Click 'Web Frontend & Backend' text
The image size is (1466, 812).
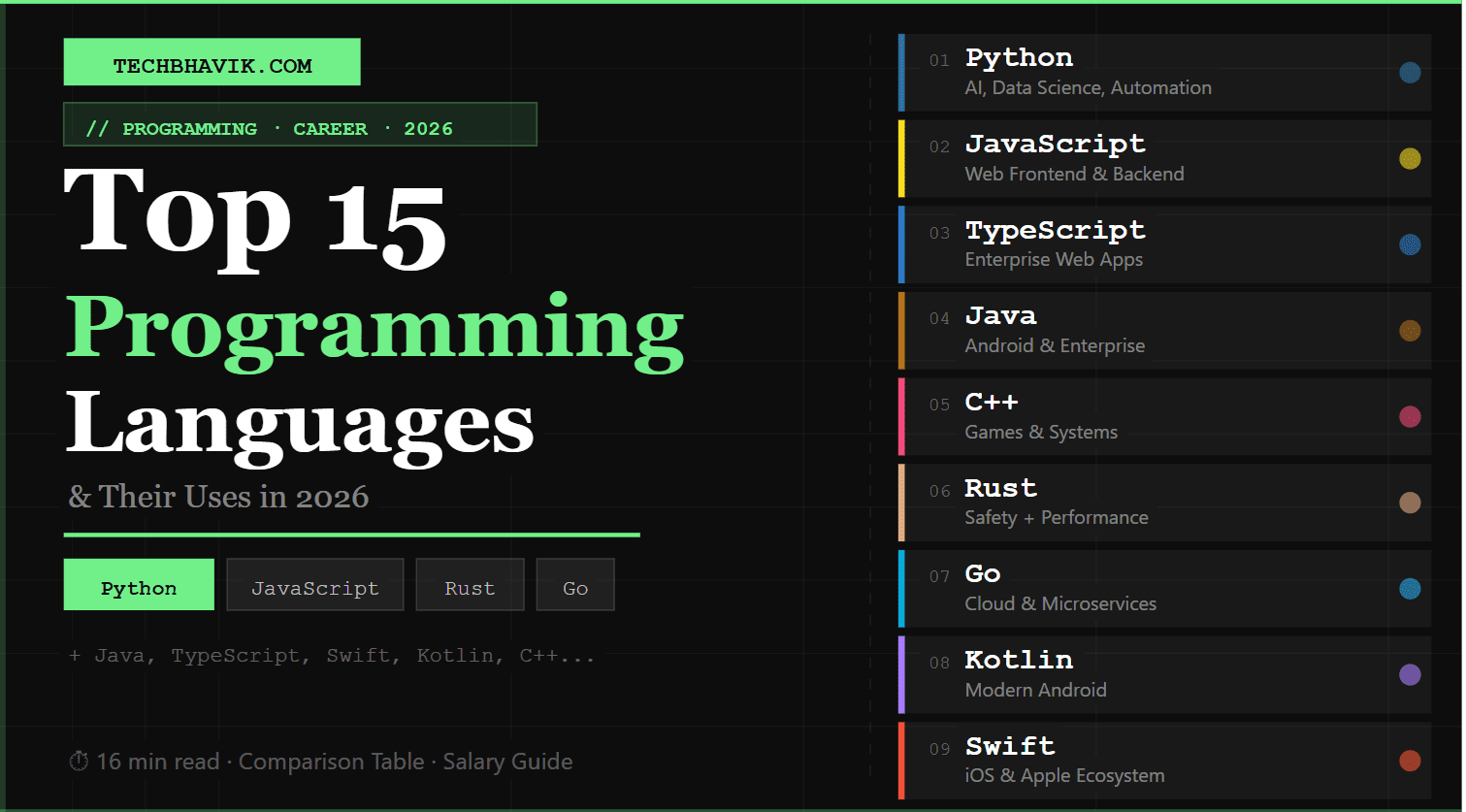(1074, 174)
